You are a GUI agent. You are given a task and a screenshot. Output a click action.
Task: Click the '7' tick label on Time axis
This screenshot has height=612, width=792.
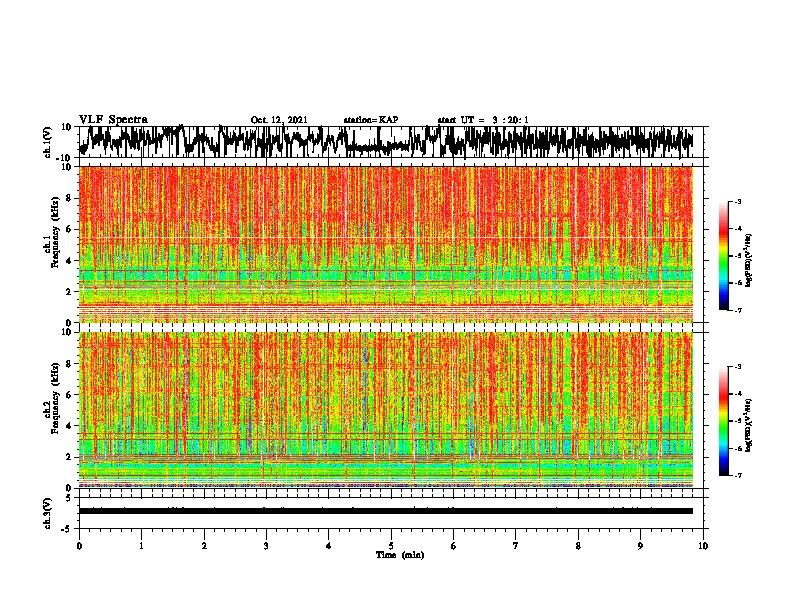[516, 546]
